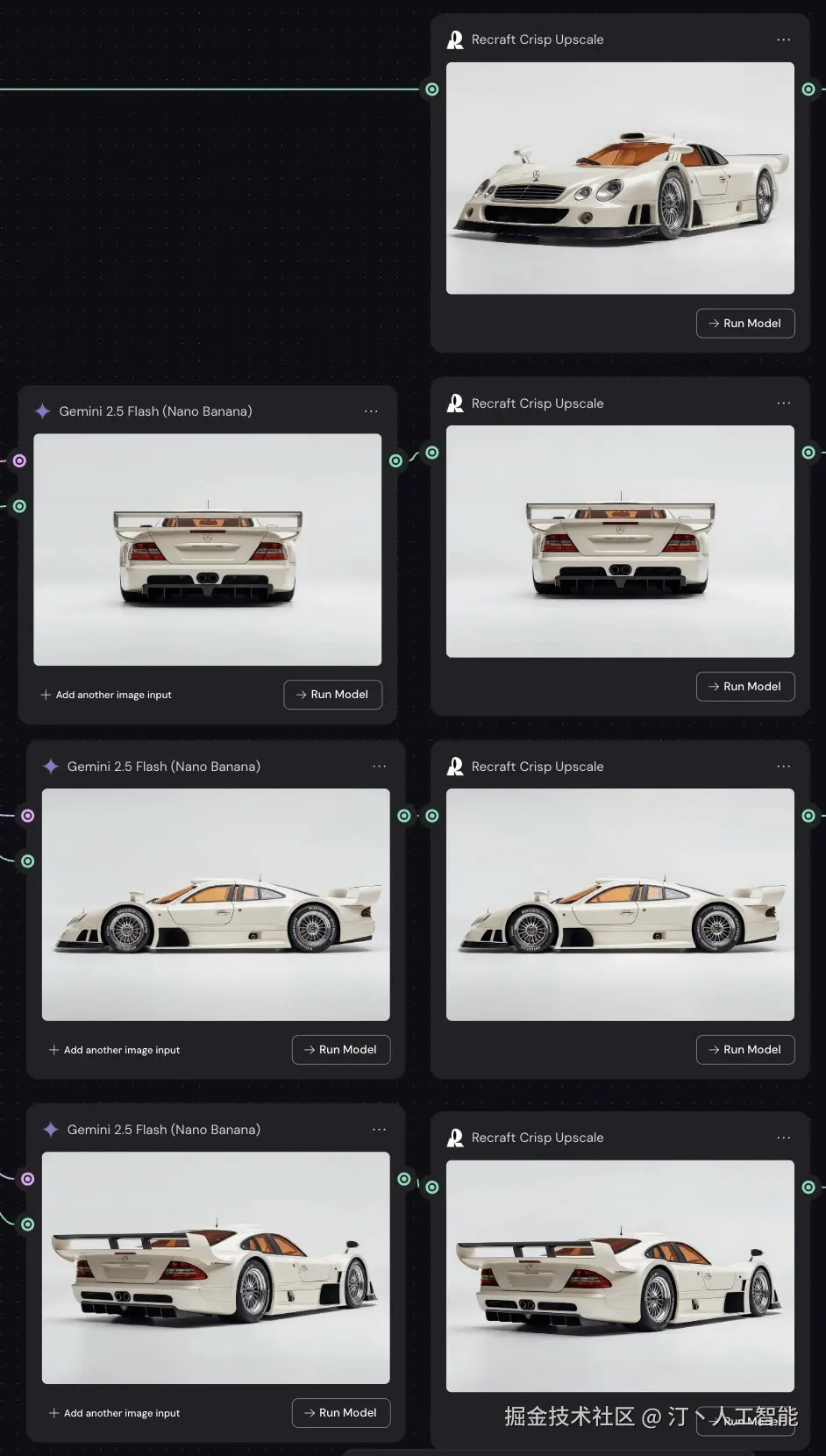Run Model on top Recraft Crisp Upscale node
826x1456 pixels.
(745, 323)
